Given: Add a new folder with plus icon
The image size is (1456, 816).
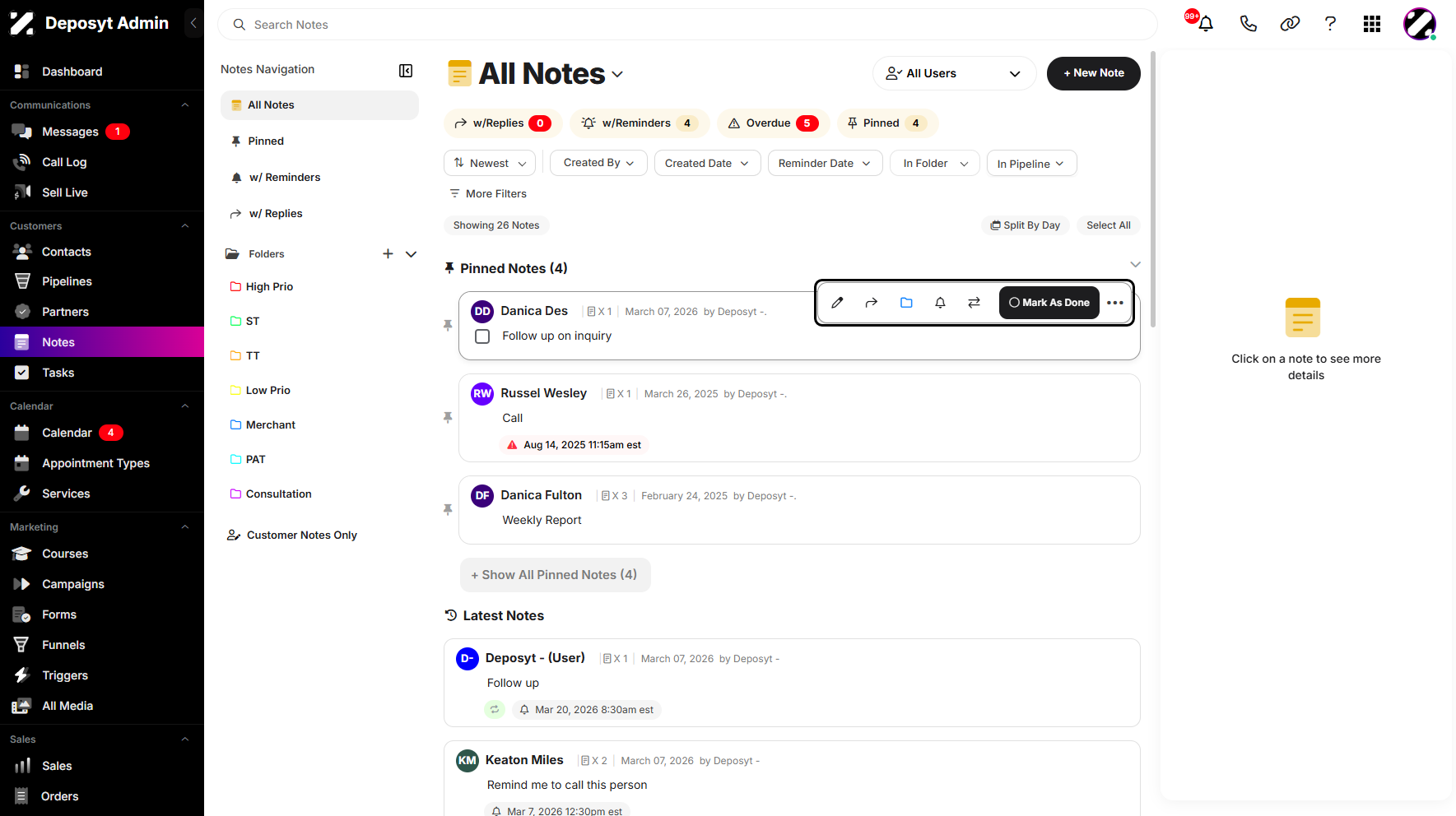Looking at the screenshot, I should point(388,254).
